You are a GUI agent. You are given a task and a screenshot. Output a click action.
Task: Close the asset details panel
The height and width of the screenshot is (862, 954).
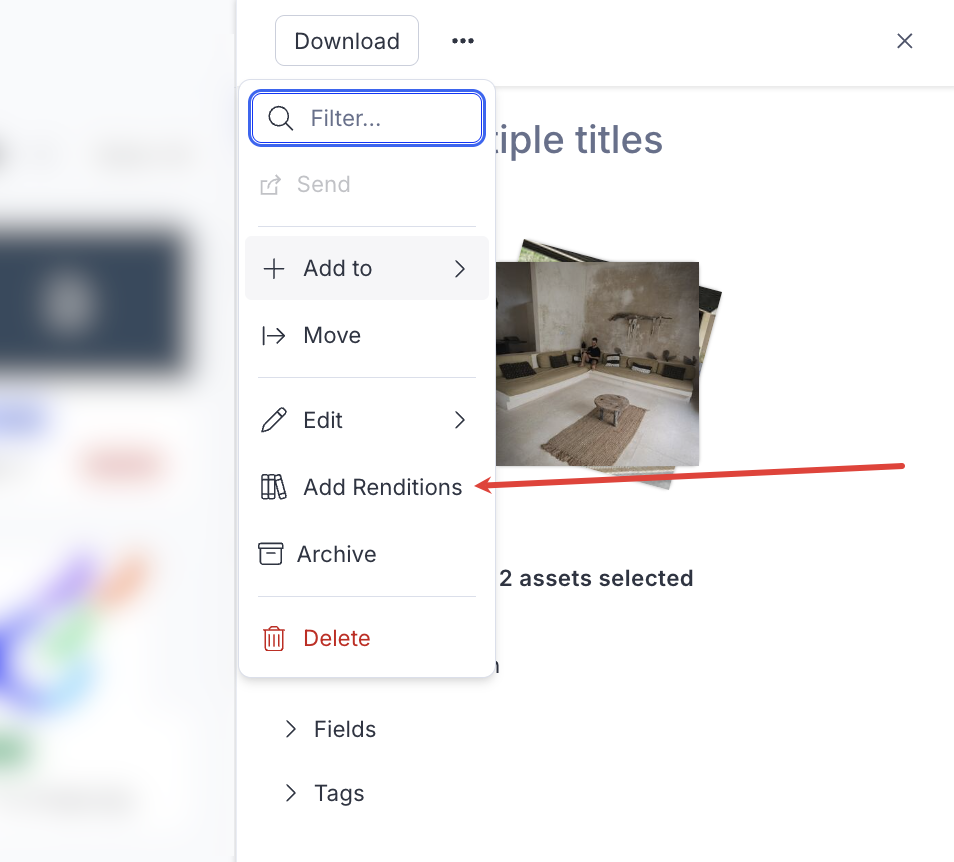[904, 41]
